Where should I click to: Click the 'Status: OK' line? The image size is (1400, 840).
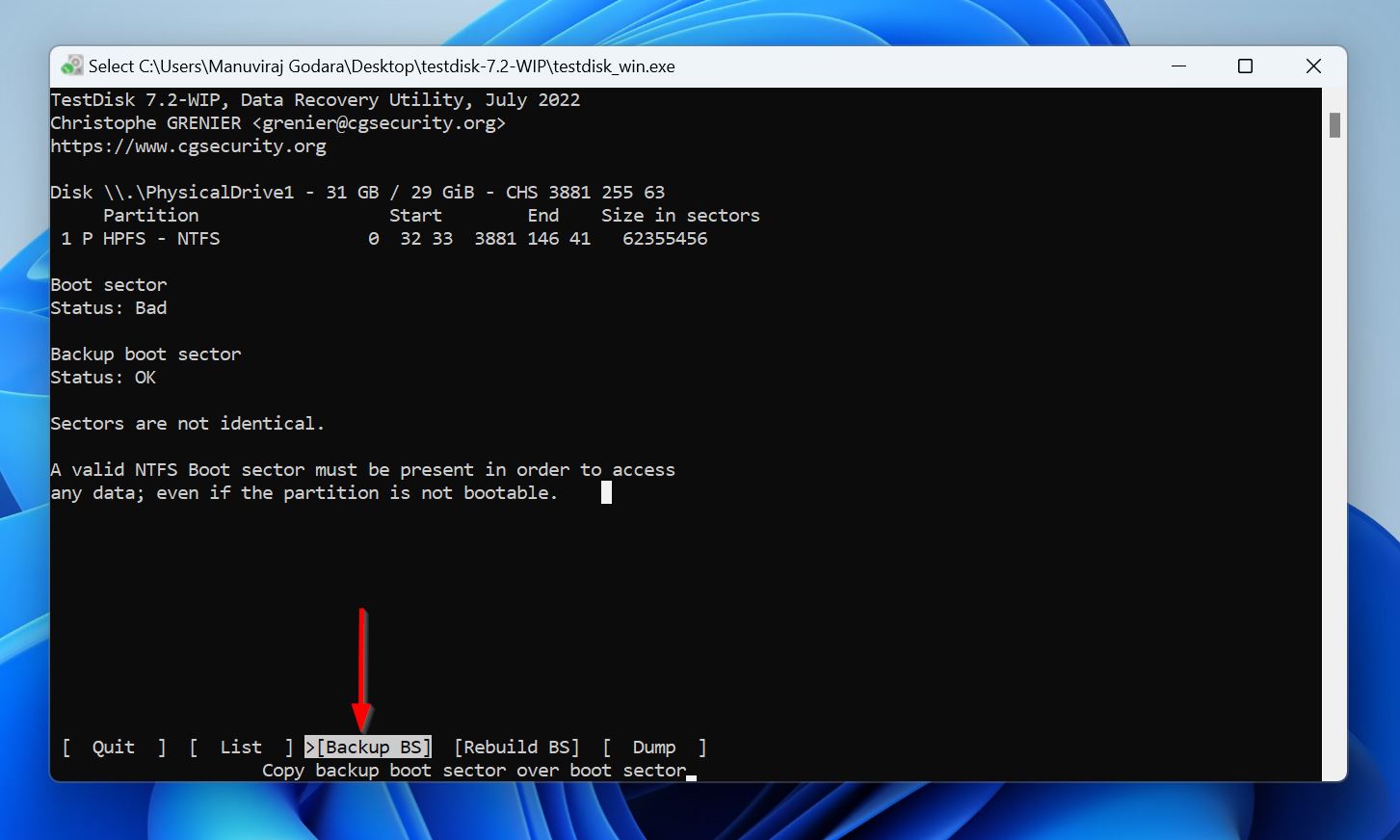103,378
